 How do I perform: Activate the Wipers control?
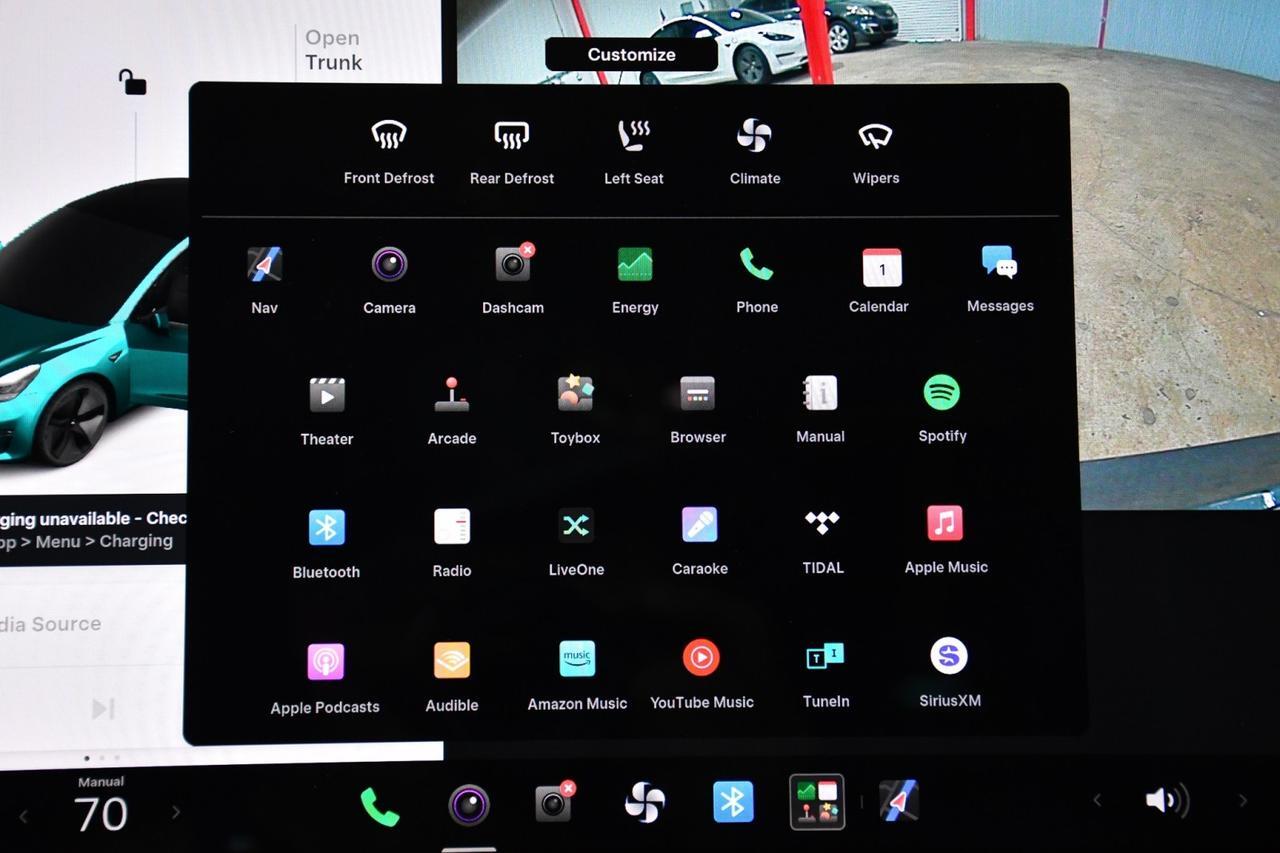coord(876,153)
